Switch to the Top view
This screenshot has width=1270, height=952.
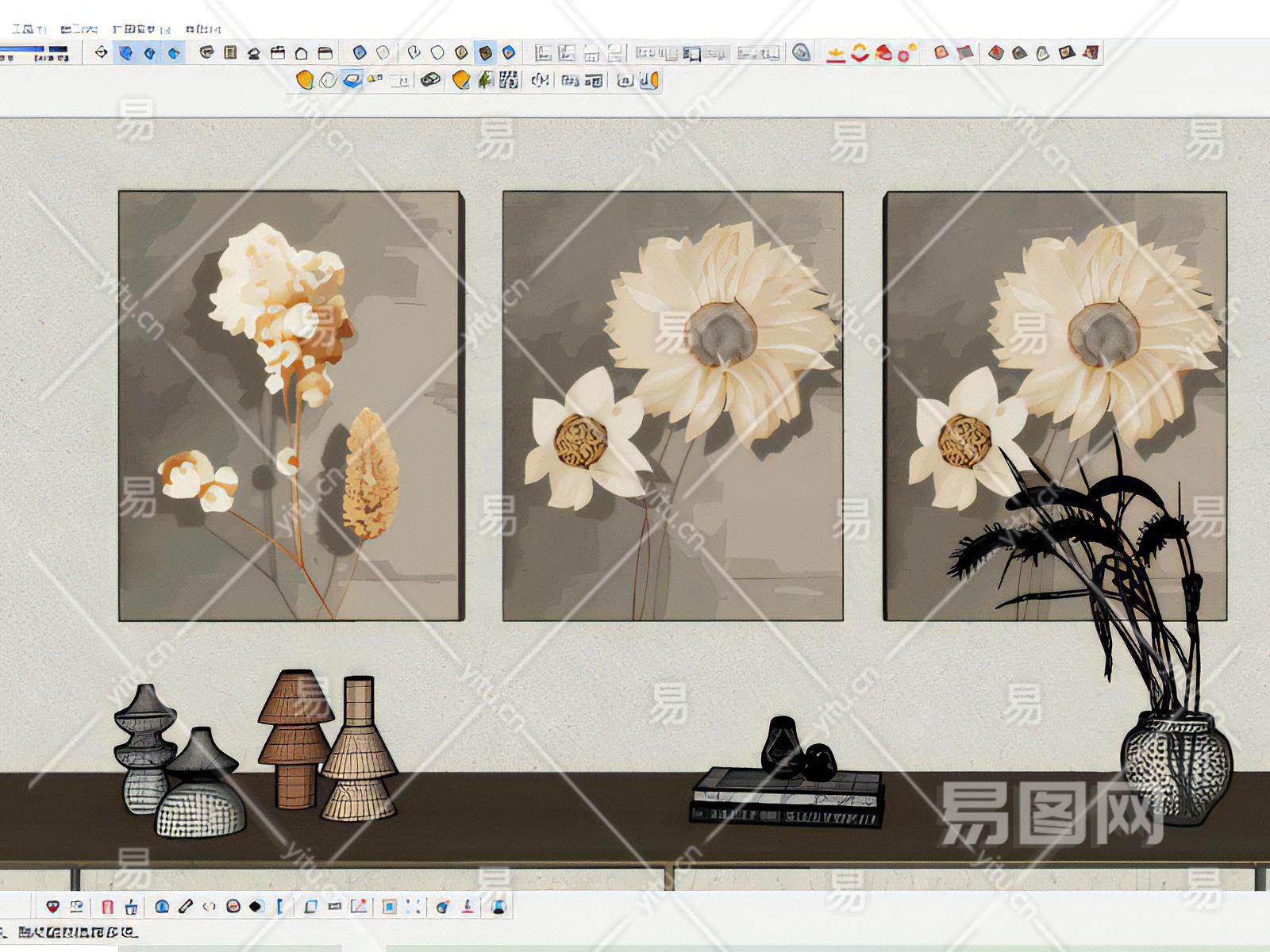pyautogui.click(x=230, y=53)
